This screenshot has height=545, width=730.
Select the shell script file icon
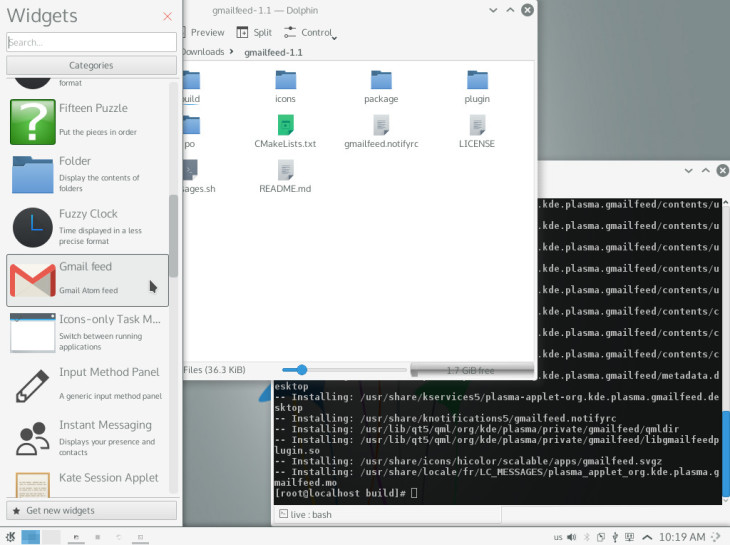190,170
